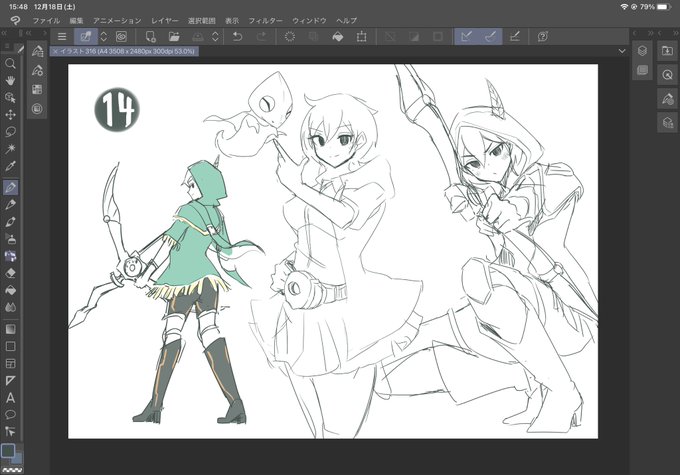Image resolution: width=680 pixels, height=475 pixels.
Task: Click the Help question-mark icon
Action: pos(543,36)
